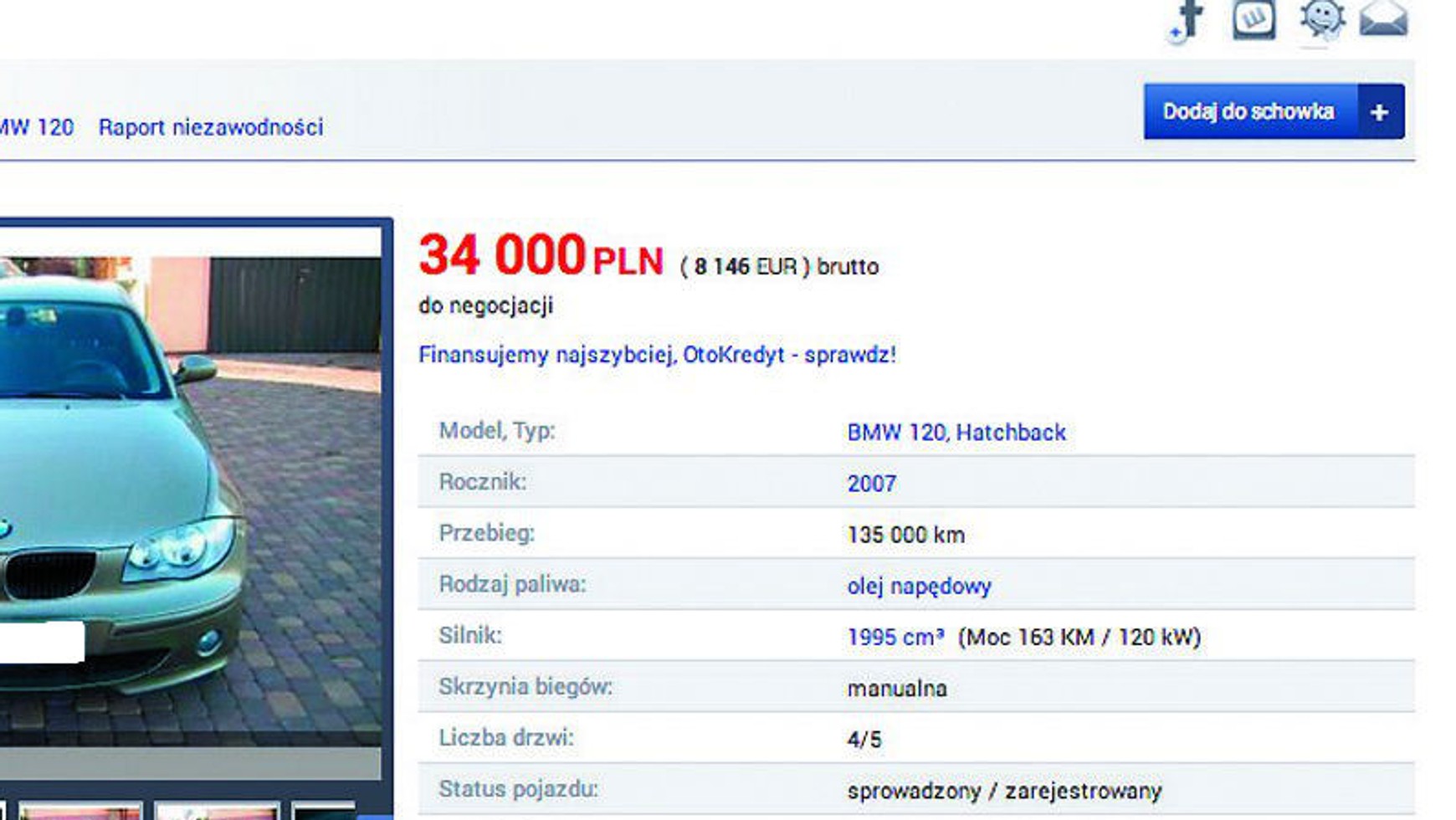Open the 'Raport niezawodności' tab
The height and width of the screenshot is (820, 1456).
(211, 127)
